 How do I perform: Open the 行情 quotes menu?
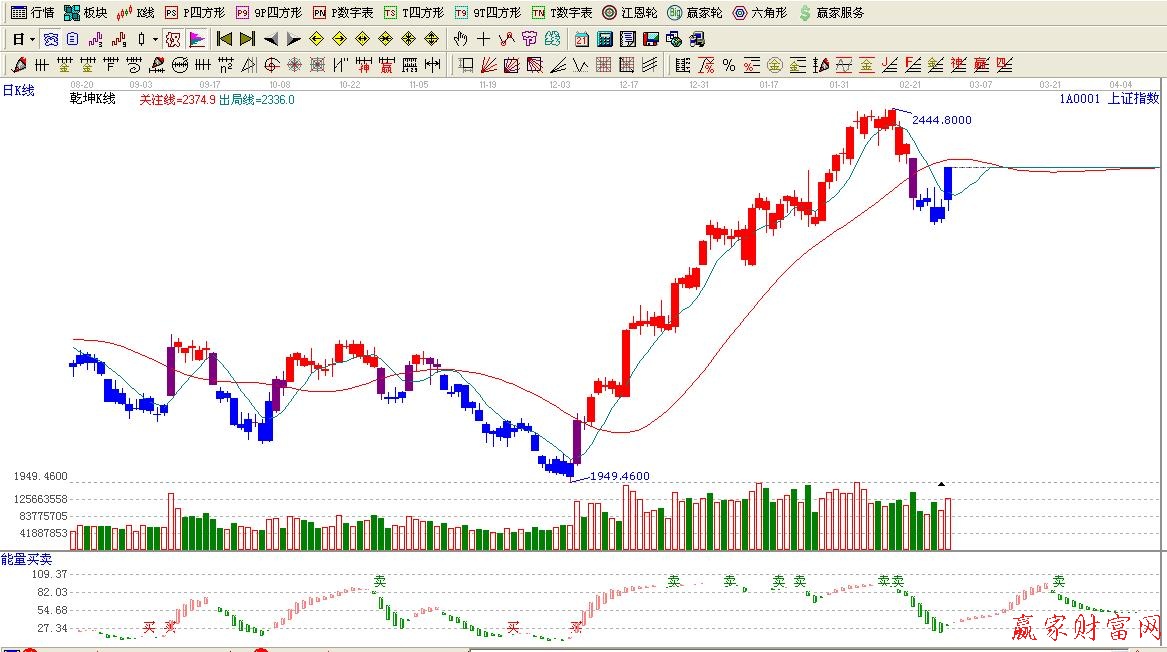point(32,13)
